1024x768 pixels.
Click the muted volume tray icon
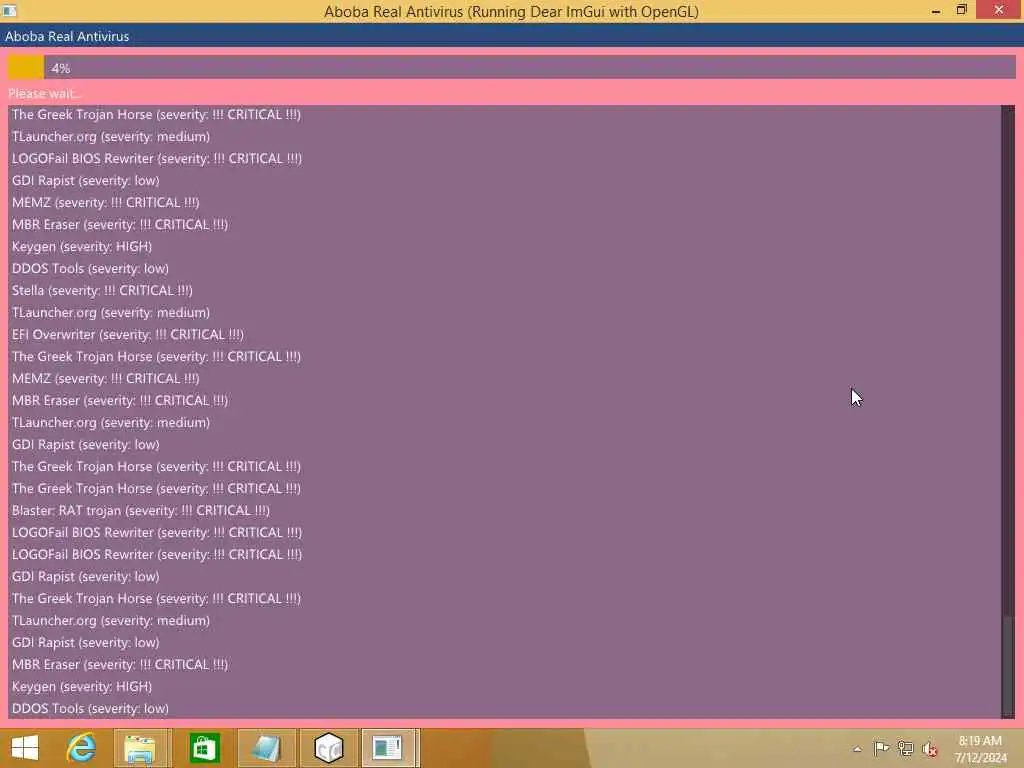click(x=929, y=749)
